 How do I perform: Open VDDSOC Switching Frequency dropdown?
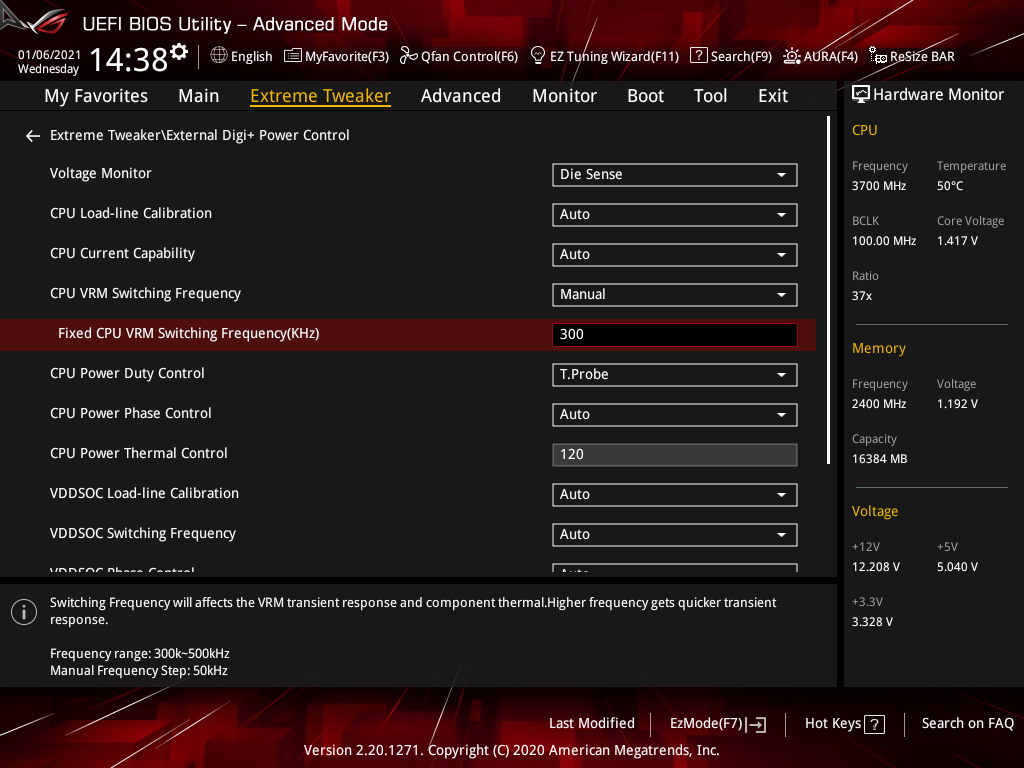(675, 535)
